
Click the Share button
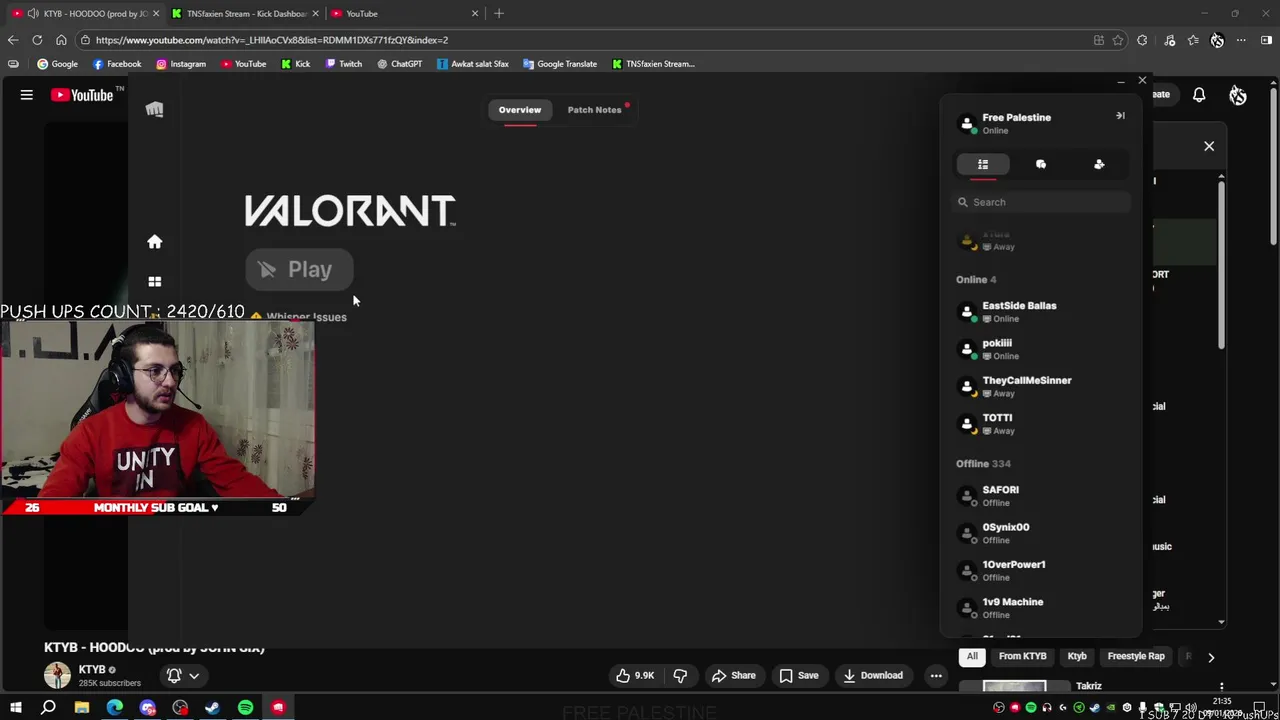pyautogui.click(x=733, y=676)
